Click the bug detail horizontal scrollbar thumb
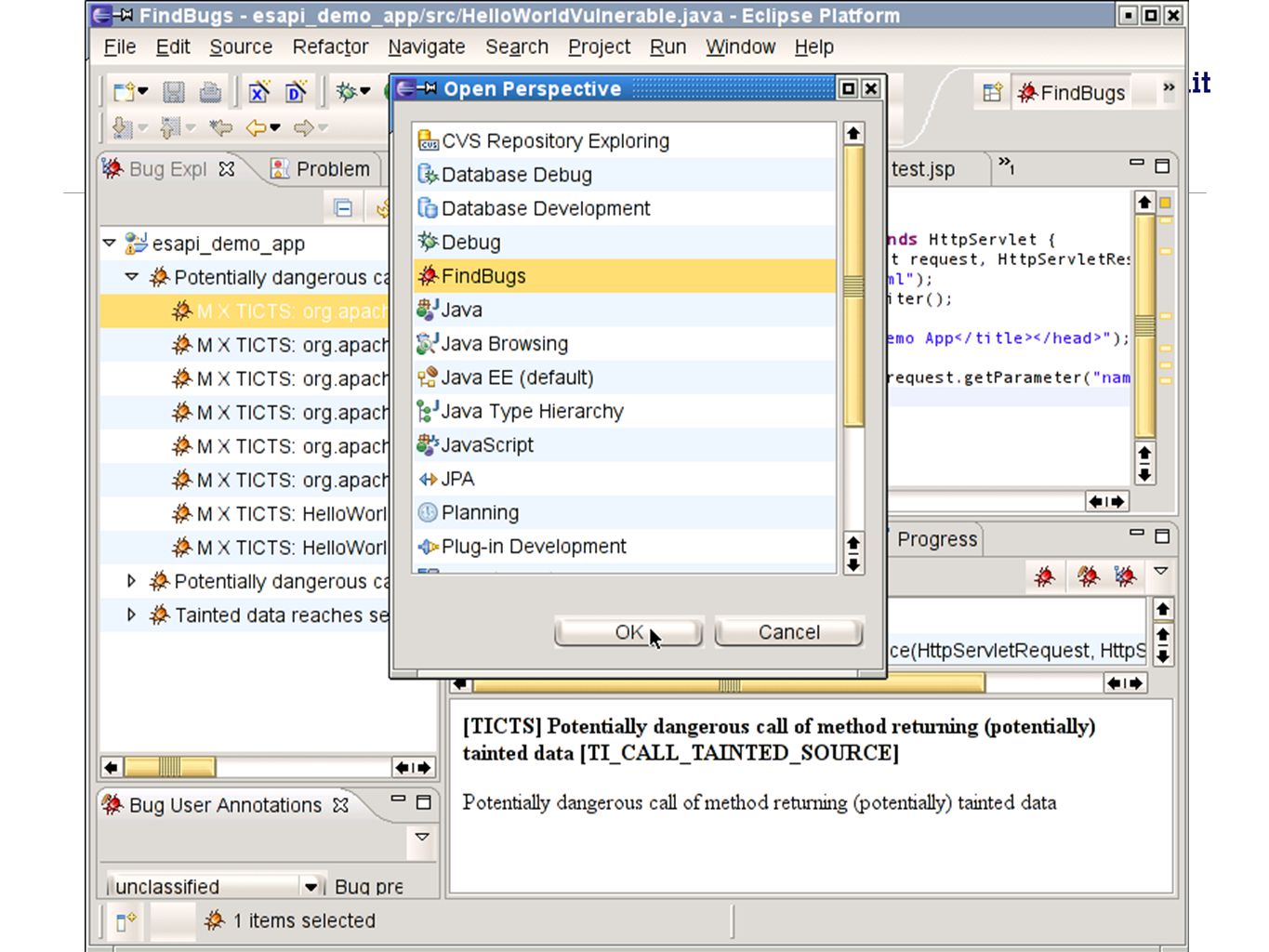Viewport: 1269px width, 952px height. click(x=729, y=684)
